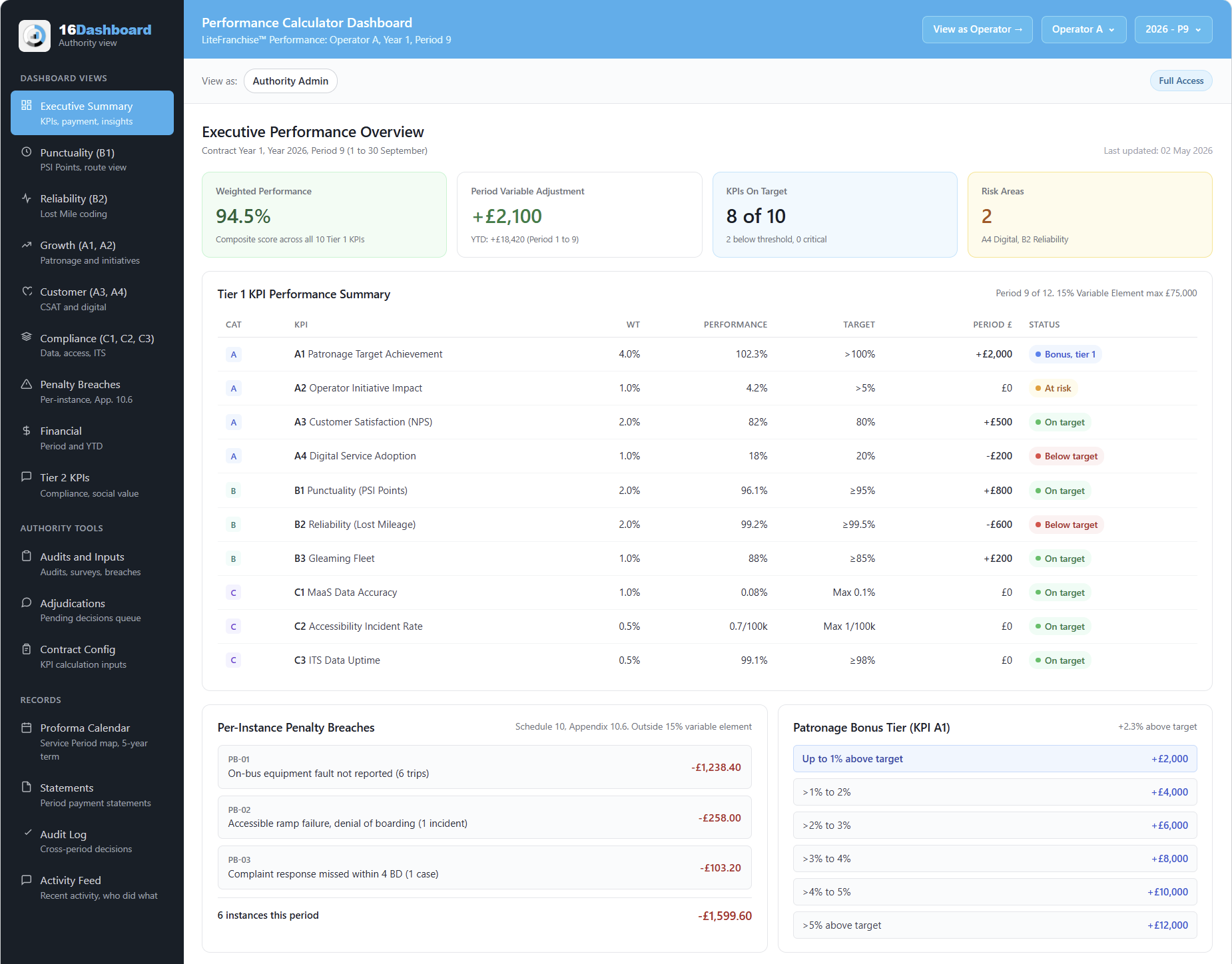
Task: Click the PERFORMANCE column header
Action: click(x=735, y=325)
